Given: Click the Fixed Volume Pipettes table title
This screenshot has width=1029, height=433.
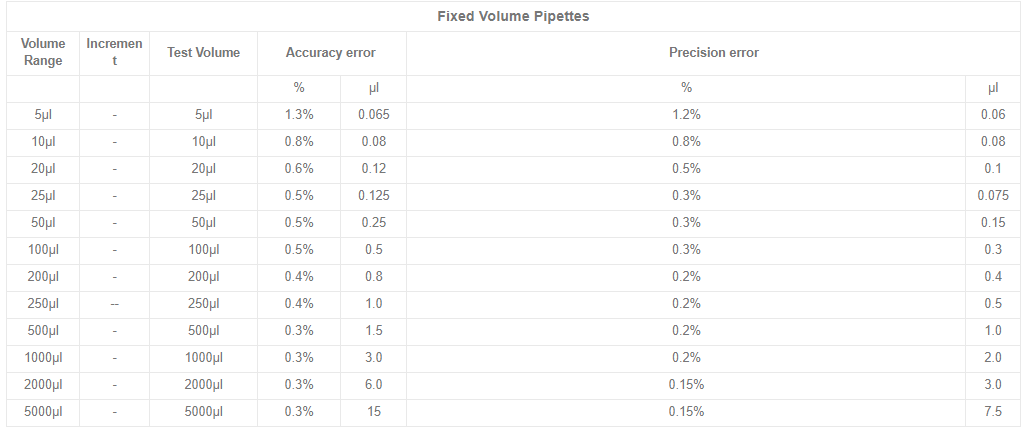Looking at the screenshot, I should 514,16.
